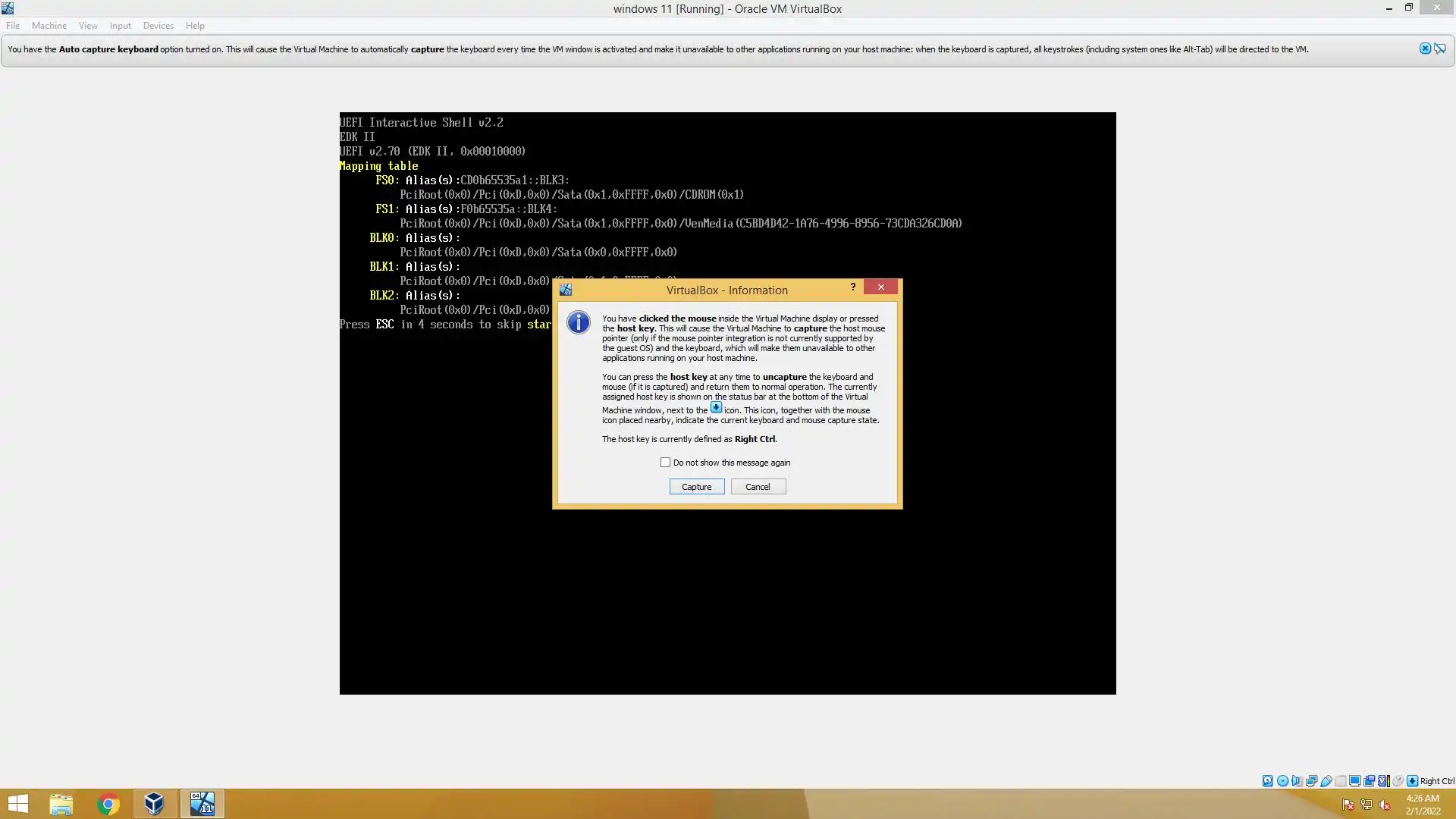Click the shared folders status icon
Image resolution: width=1456 pixels, height=819 pixels.
pos(1340,781)
